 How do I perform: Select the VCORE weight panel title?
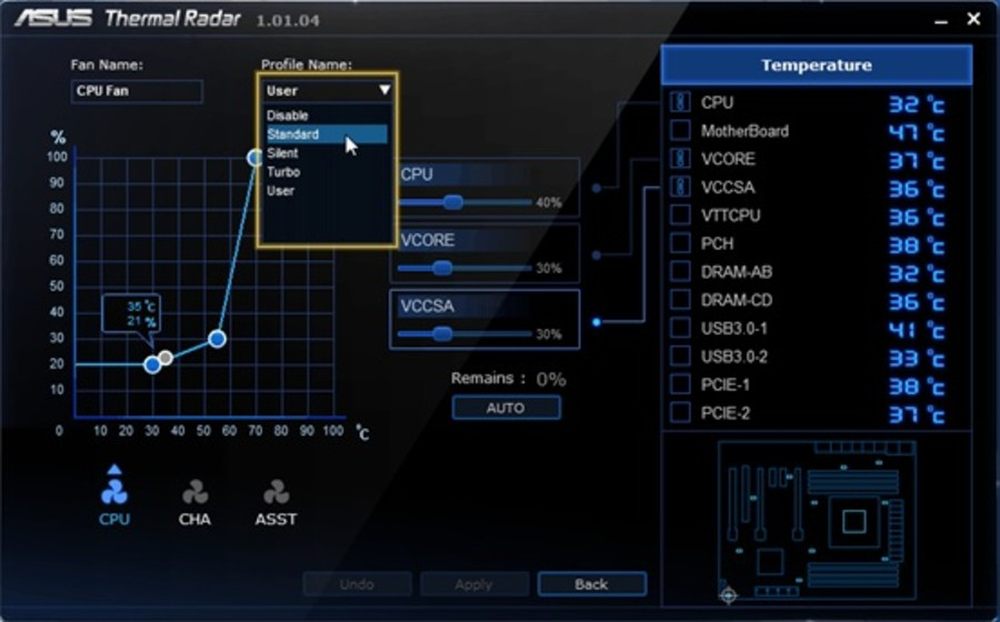click(427, 241)
